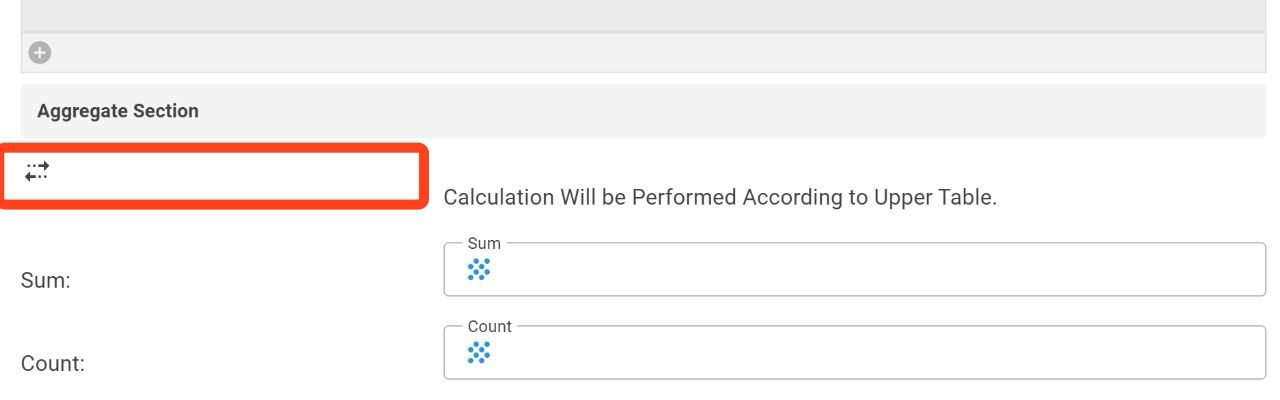Focus the Count input field
The image size is (1280, 400).
click(x=855, y=352)
